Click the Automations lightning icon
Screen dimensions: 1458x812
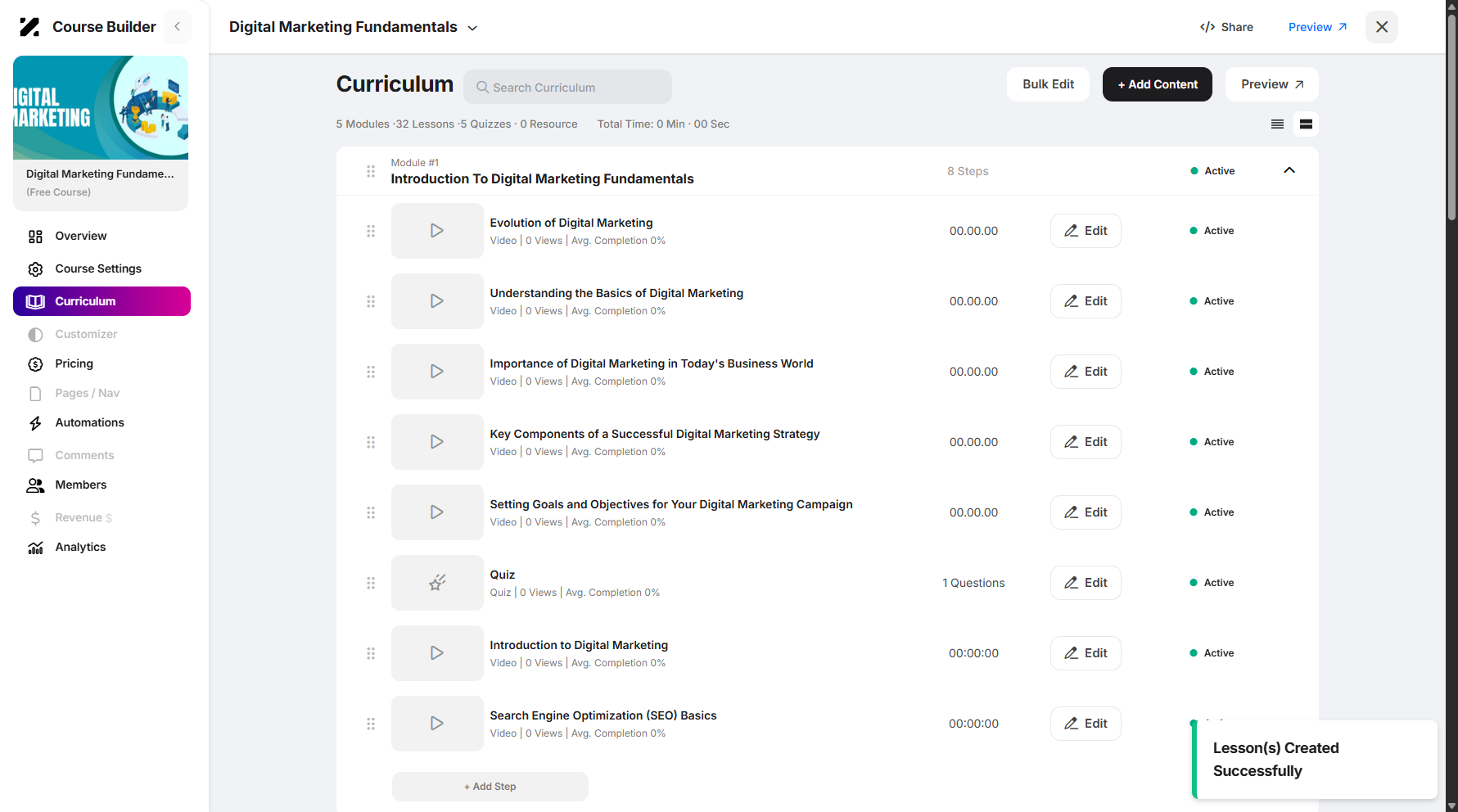coord(35,423)
